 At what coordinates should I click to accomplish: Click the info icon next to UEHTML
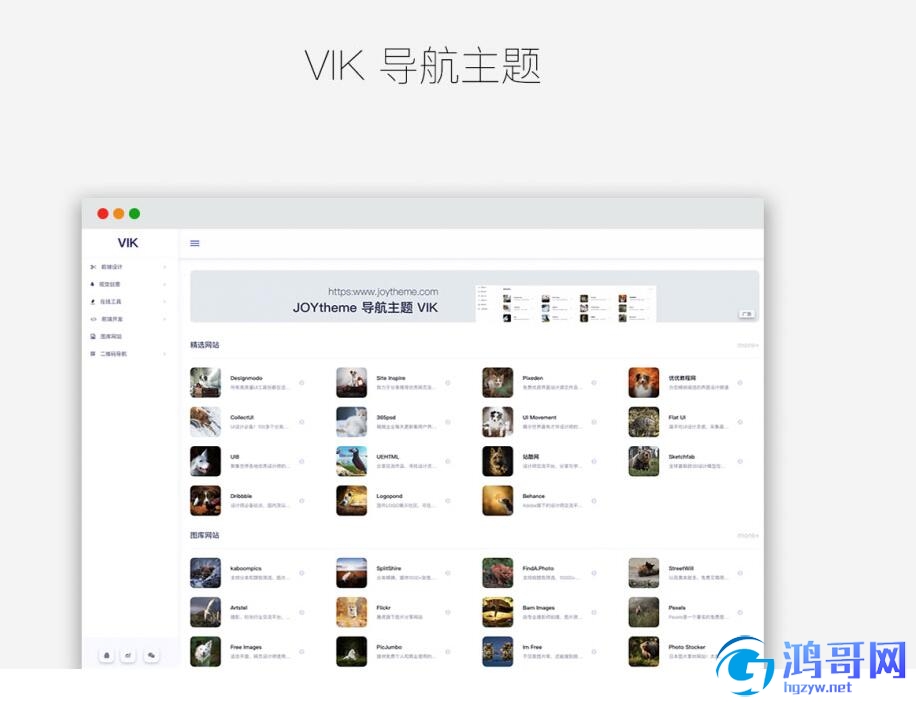(448, 462)
